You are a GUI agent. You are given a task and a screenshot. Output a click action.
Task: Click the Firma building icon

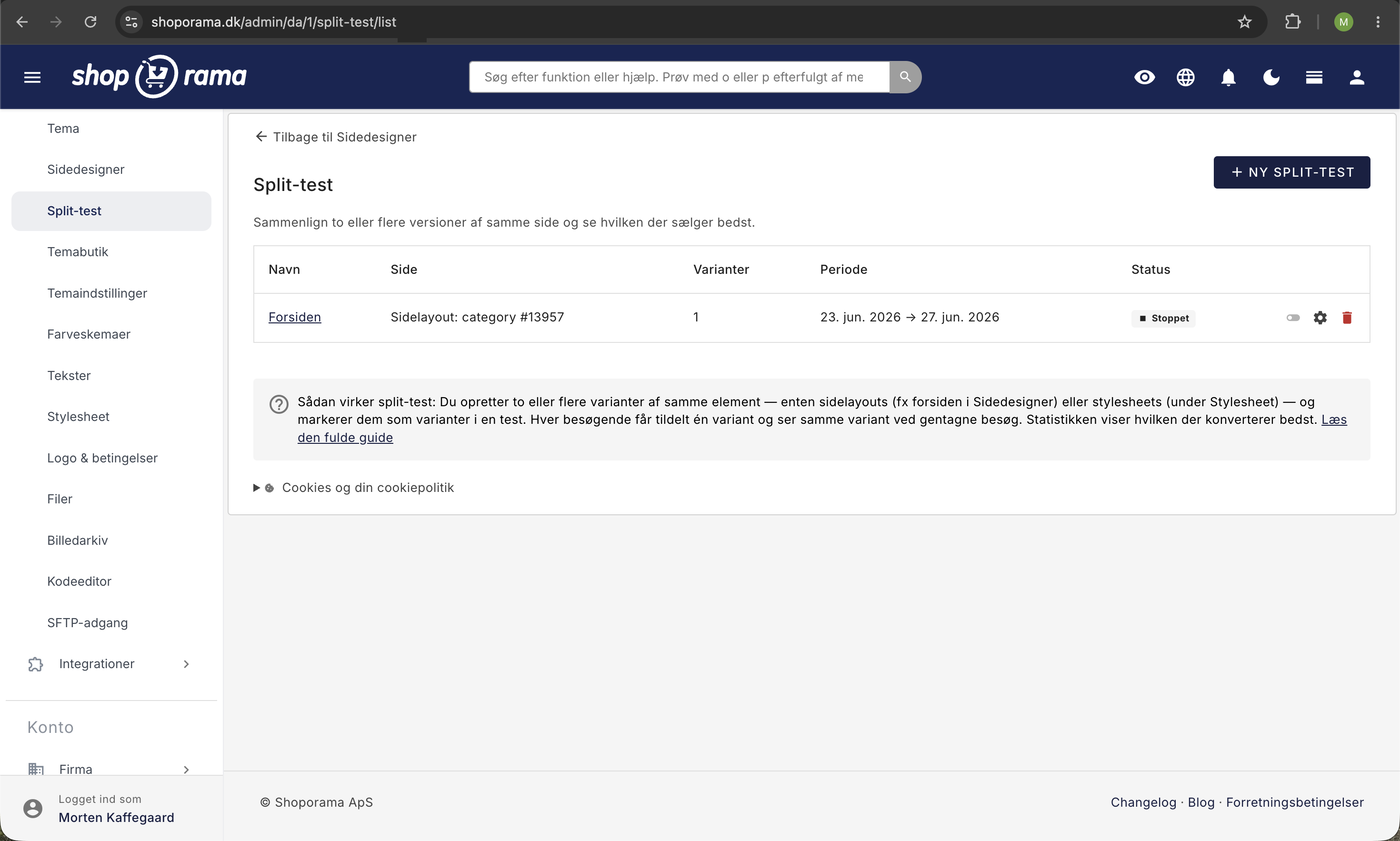(x=36, y=769)
